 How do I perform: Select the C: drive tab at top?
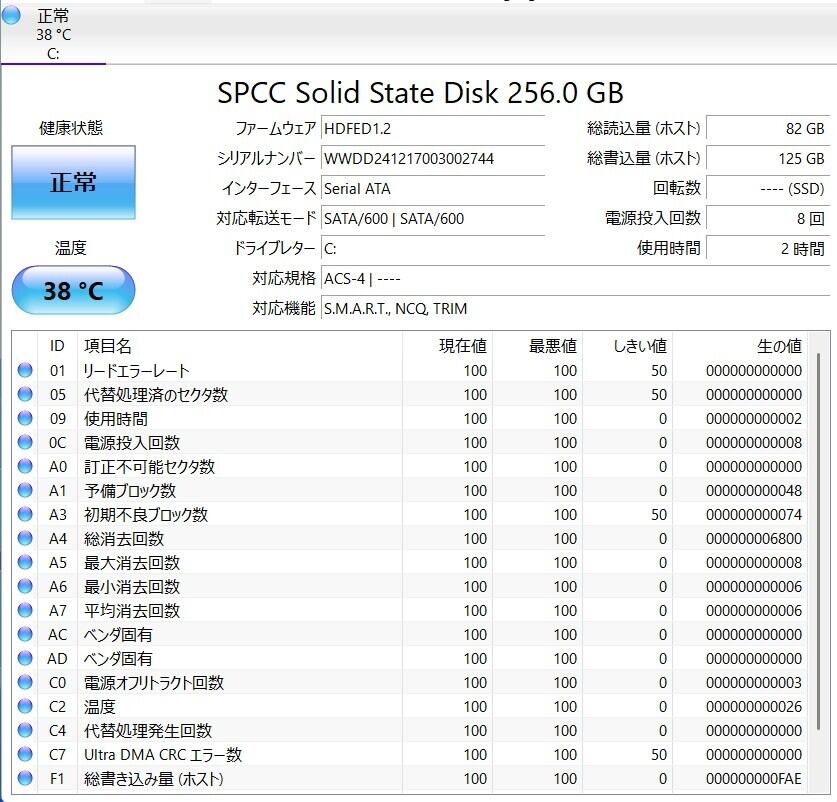coord(53,34)
